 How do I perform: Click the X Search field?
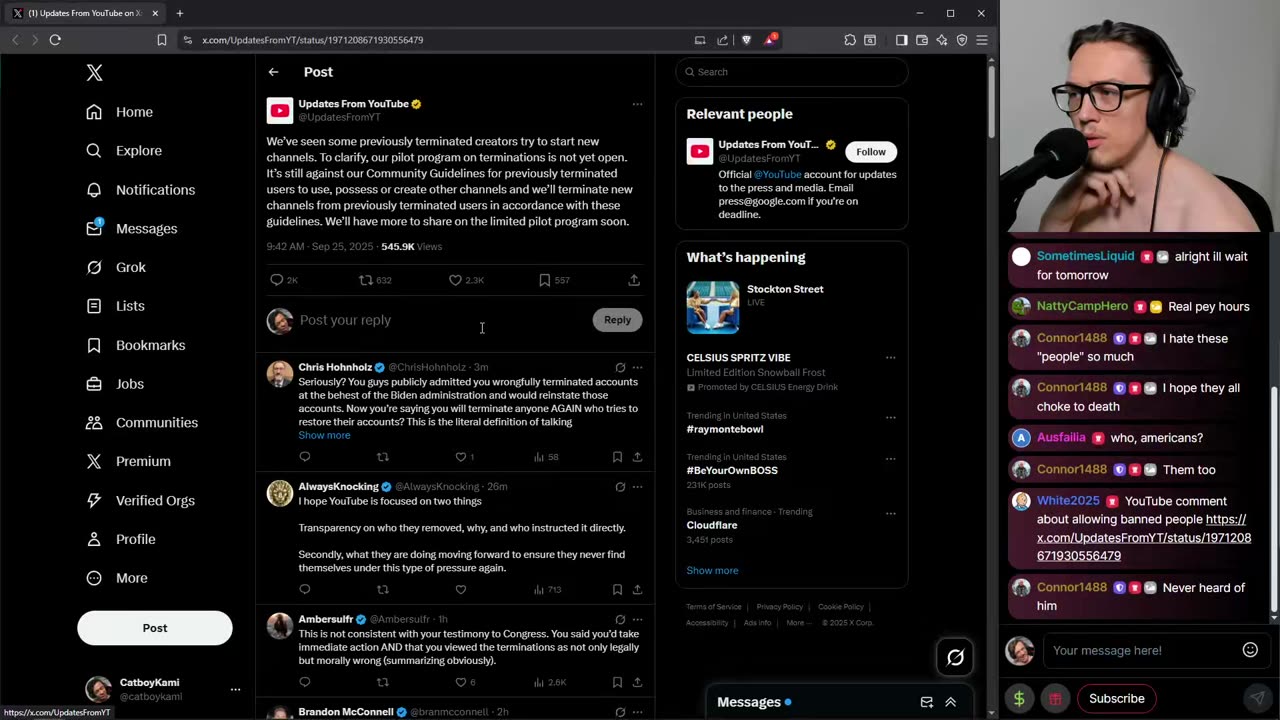coord(791,72)
